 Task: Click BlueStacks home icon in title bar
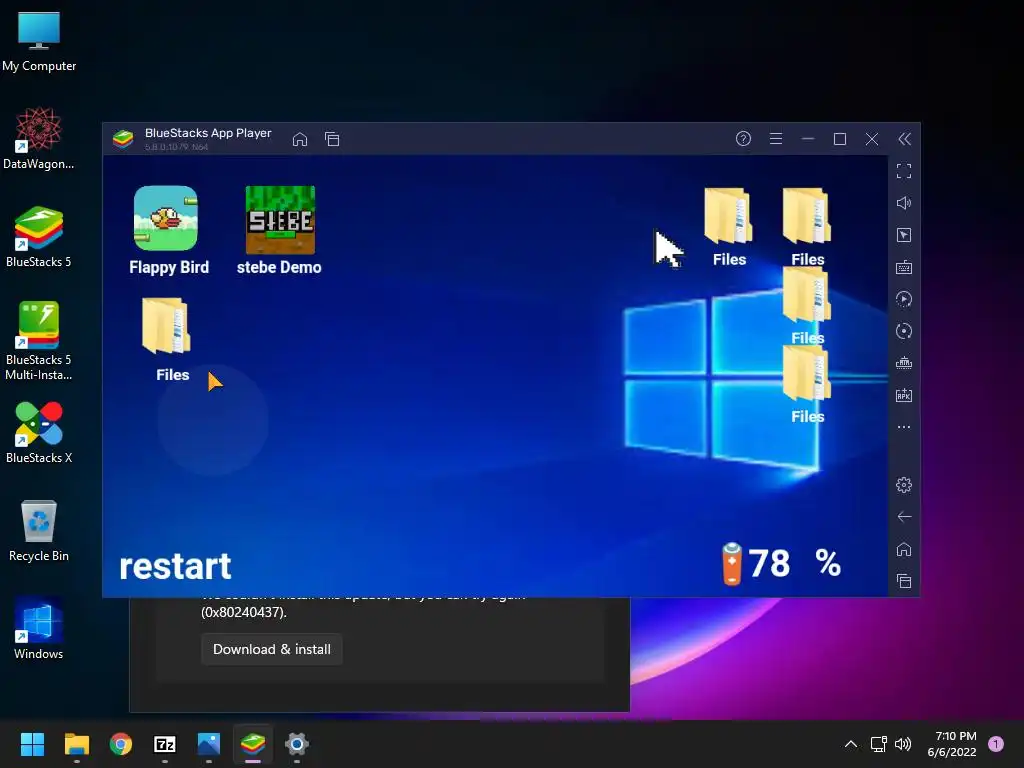pos(300,139)
